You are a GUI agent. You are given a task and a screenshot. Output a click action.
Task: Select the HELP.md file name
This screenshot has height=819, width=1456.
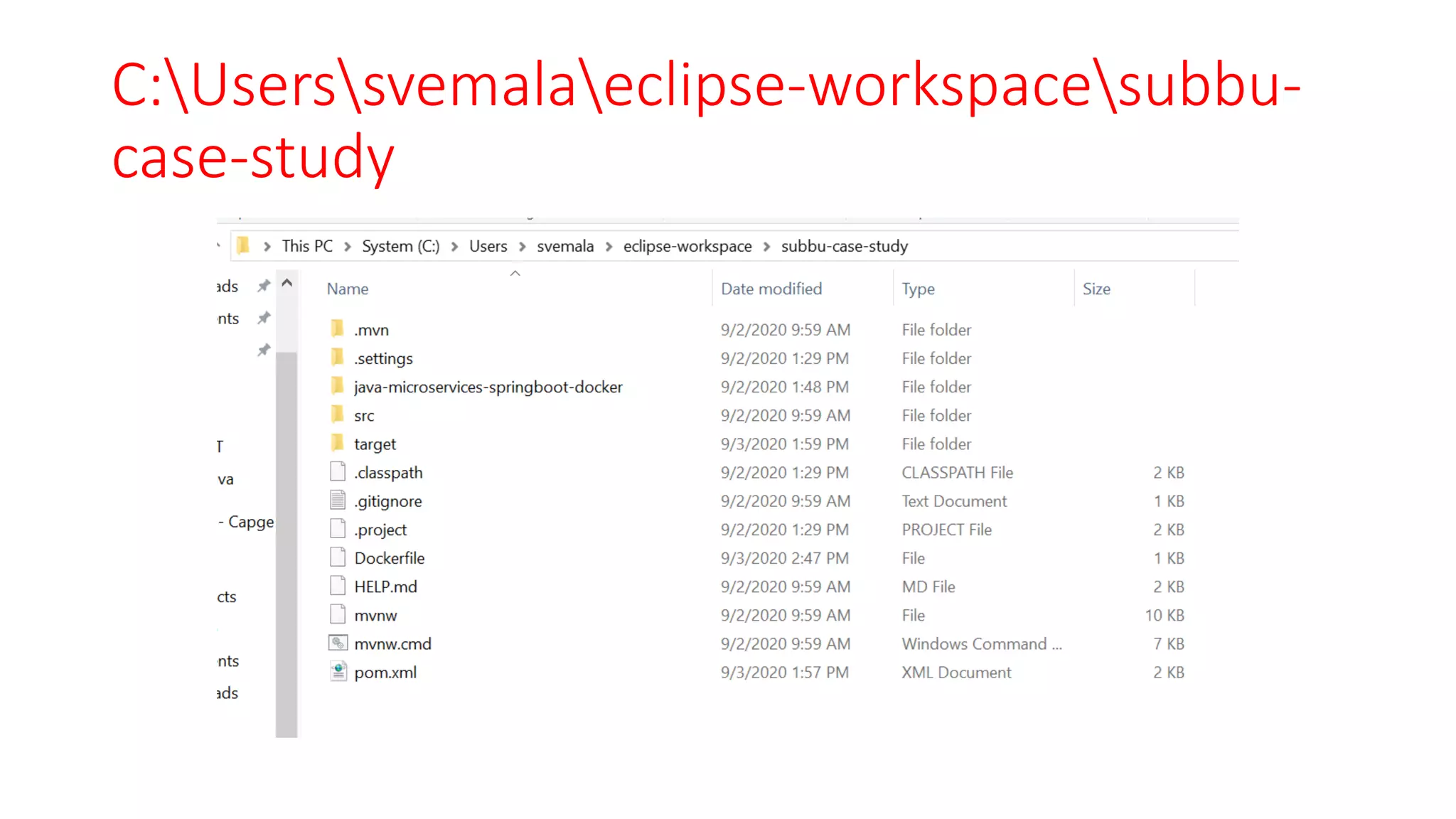(386, 587)
